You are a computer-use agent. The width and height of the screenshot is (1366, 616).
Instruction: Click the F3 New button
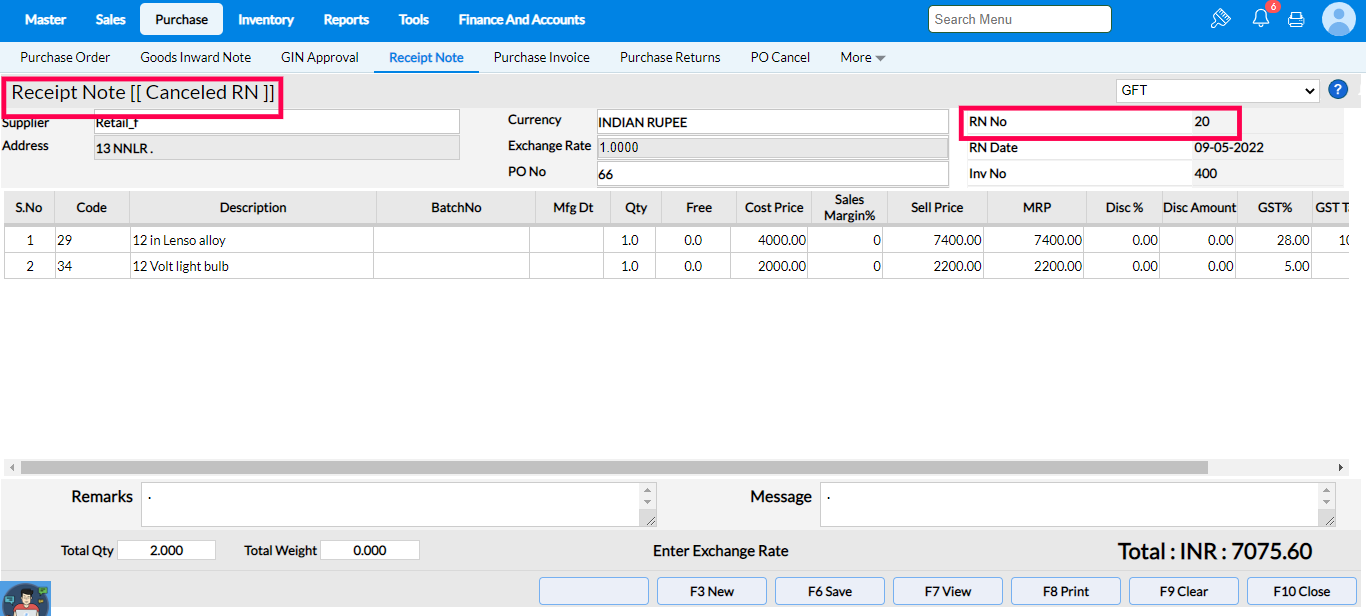pos(712,591)
